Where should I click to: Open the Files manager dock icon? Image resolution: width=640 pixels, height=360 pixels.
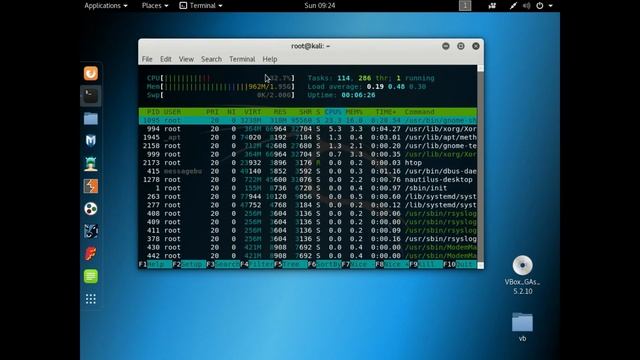pos(91,119)
